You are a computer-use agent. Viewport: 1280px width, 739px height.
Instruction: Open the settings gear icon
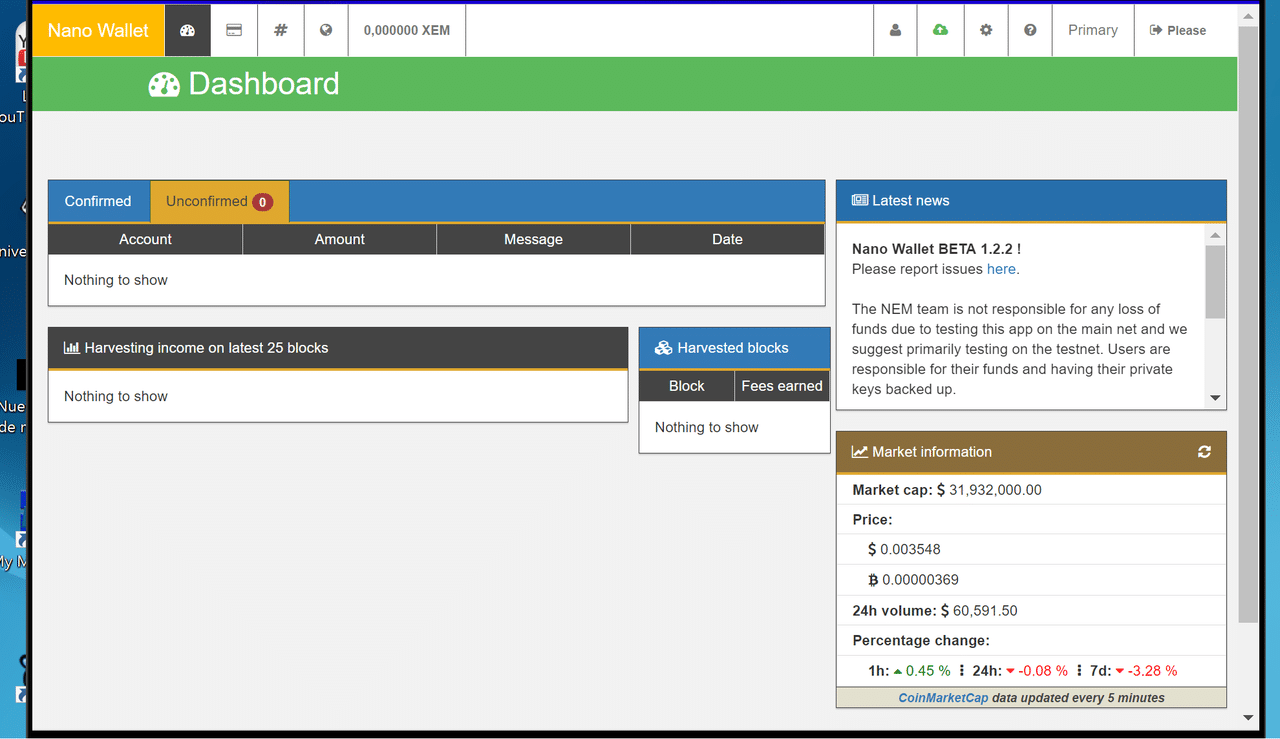point(986,30)
